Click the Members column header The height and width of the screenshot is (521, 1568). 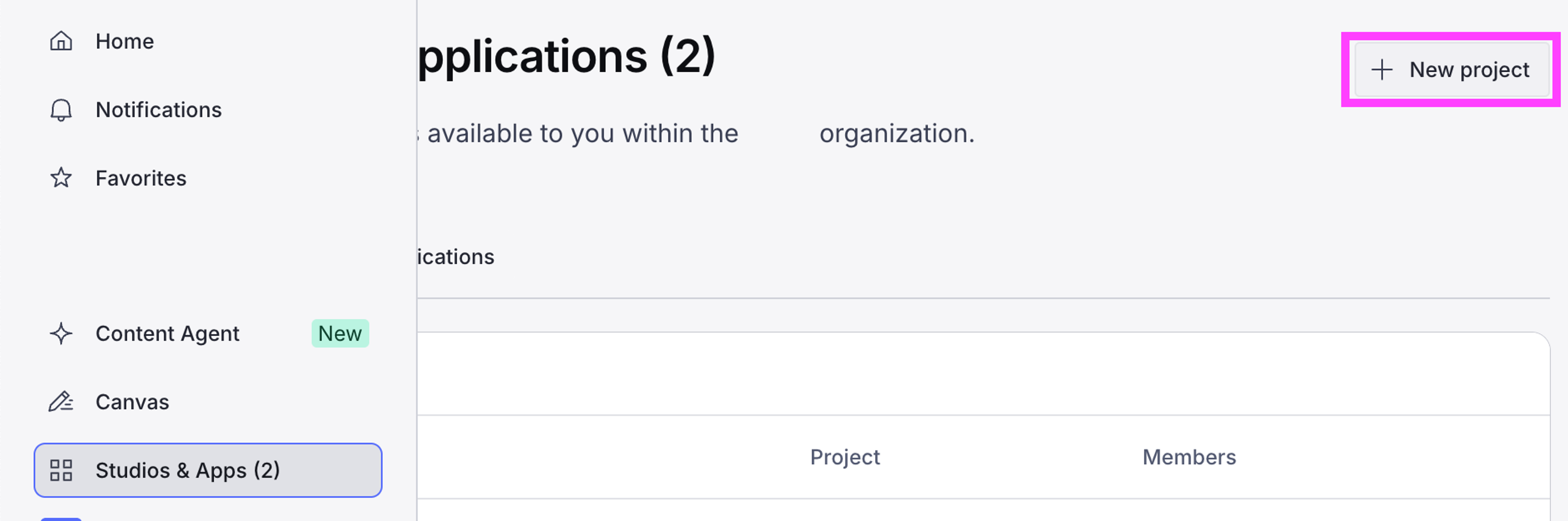[1189, 457]
